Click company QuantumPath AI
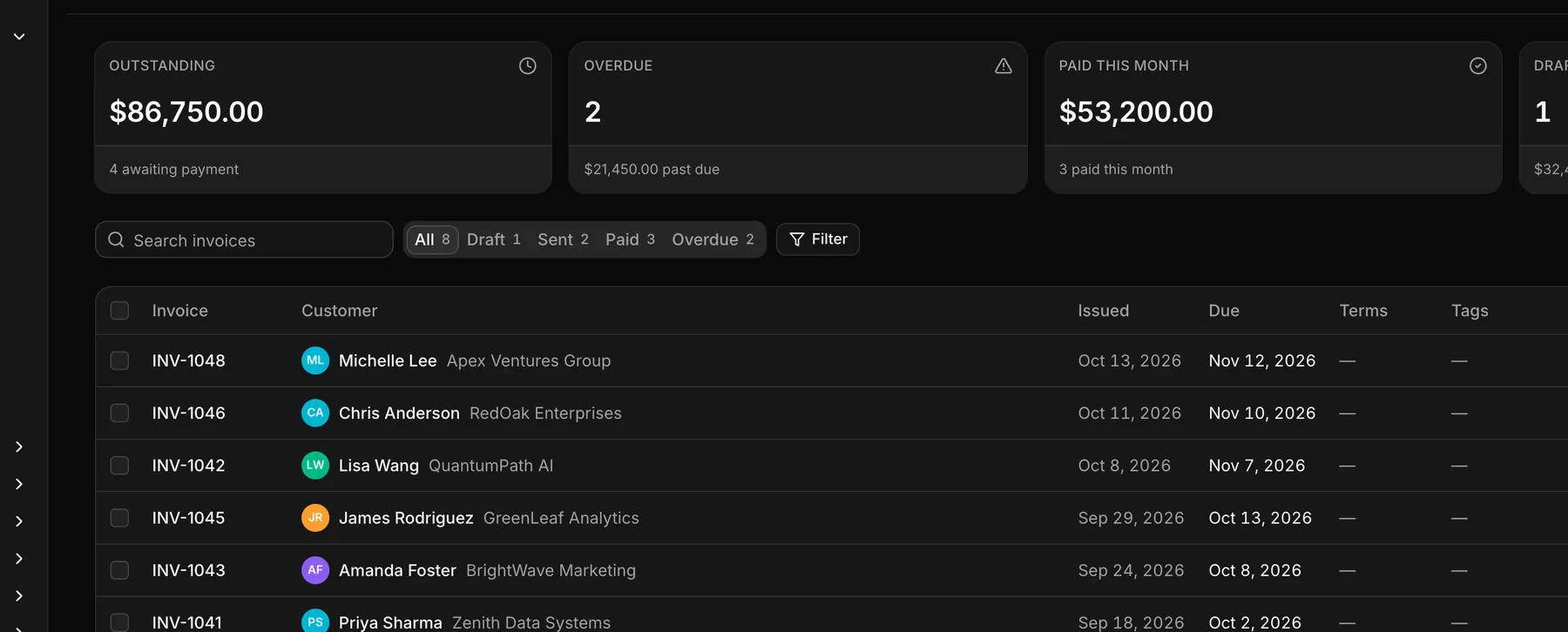The image size is (1568, 632). pos(490,466)
